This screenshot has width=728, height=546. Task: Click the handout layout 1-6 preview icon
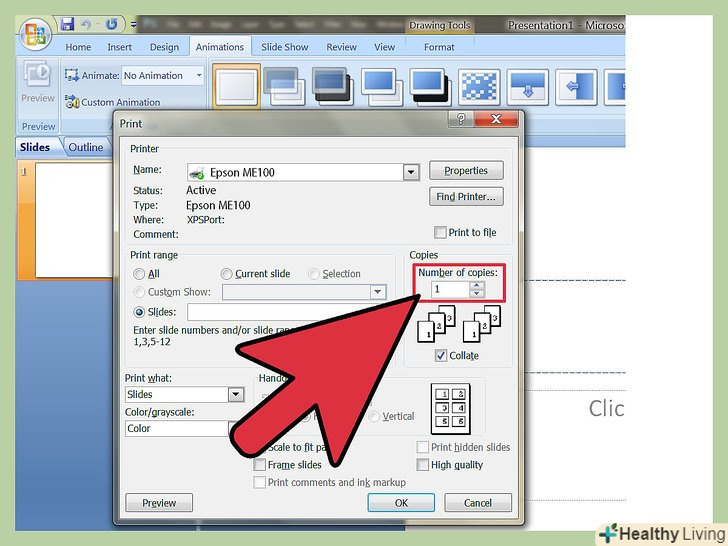(x=450, y=409)
